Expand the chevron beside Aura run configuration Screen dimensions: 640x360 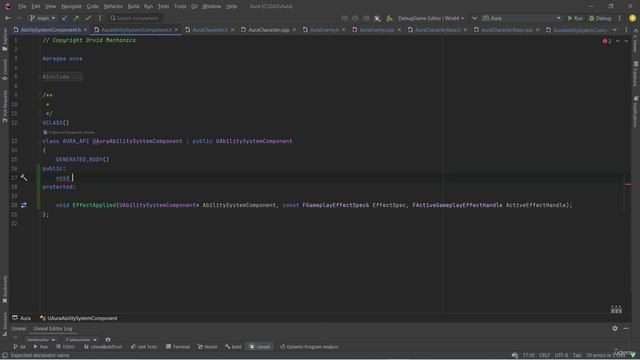474,18
